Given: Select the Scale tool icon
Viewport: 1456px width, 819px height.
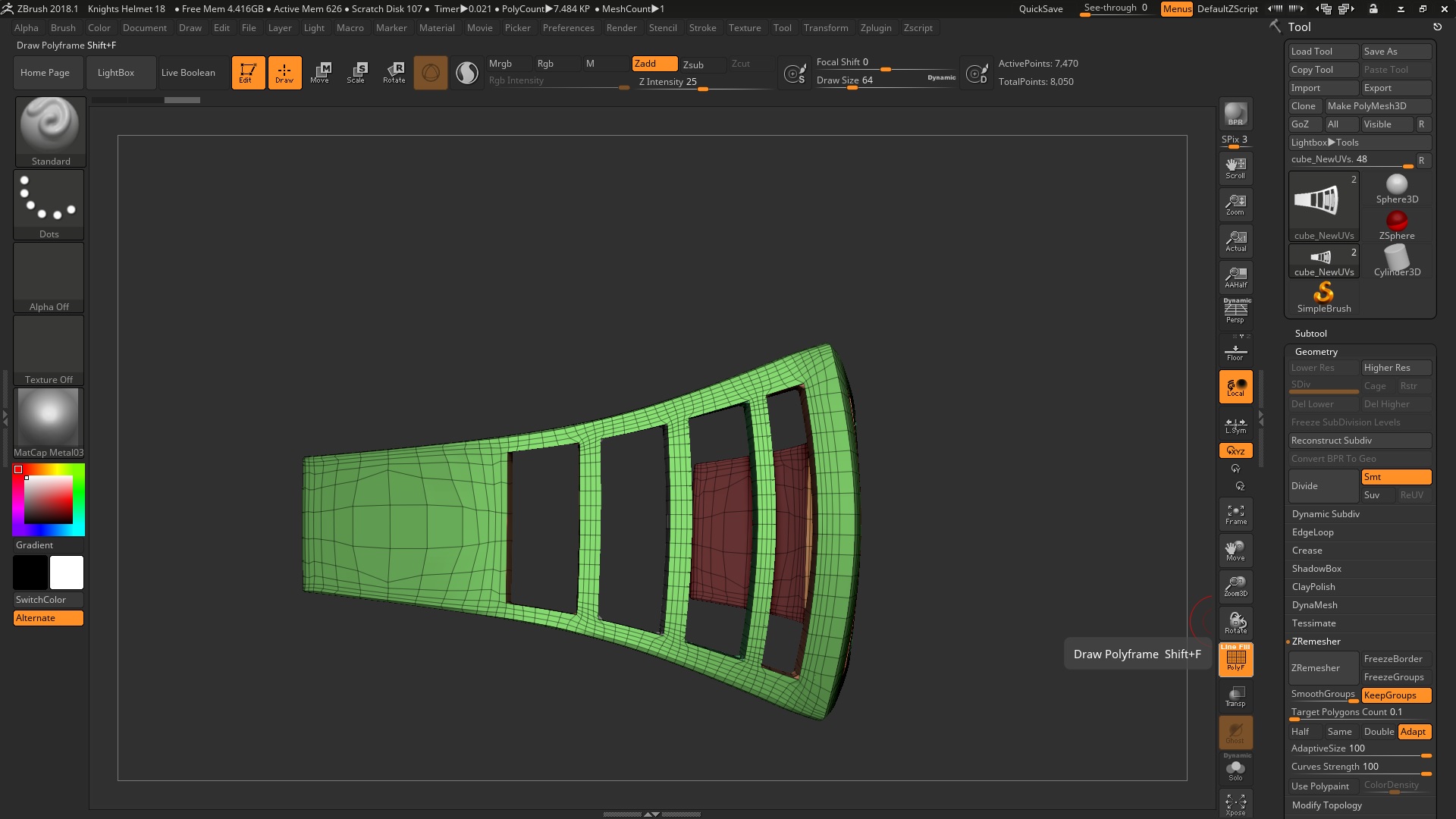Looking at the screenshot, I should (356, 73).
